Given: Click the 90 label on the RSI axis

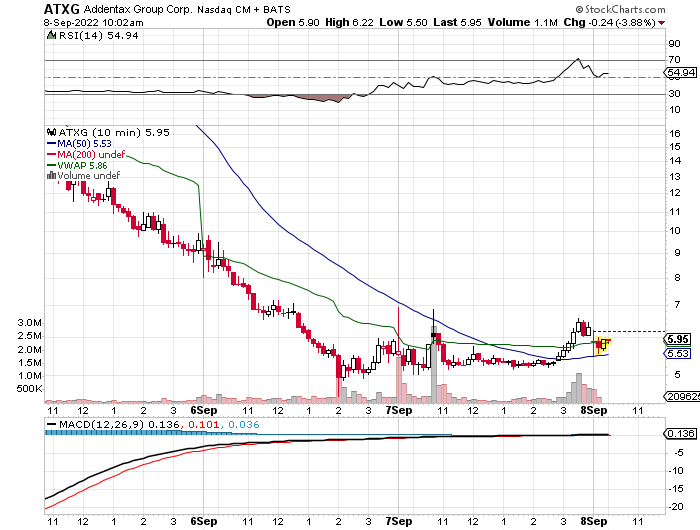Looking at the screenshot, I should pyautogui.click(x=674, y=44).
